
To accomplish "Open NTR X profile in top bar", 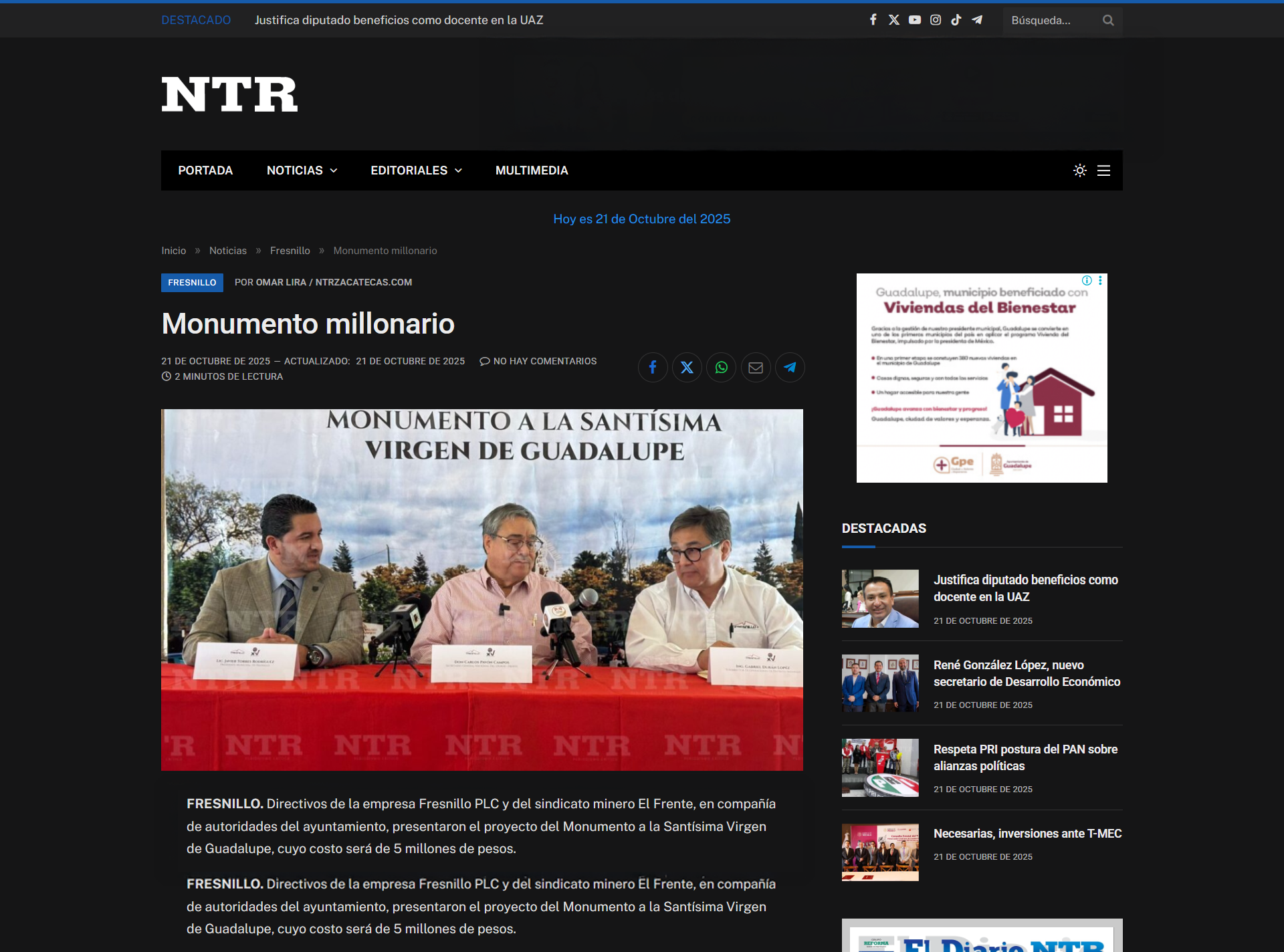I will coord(894,20).
